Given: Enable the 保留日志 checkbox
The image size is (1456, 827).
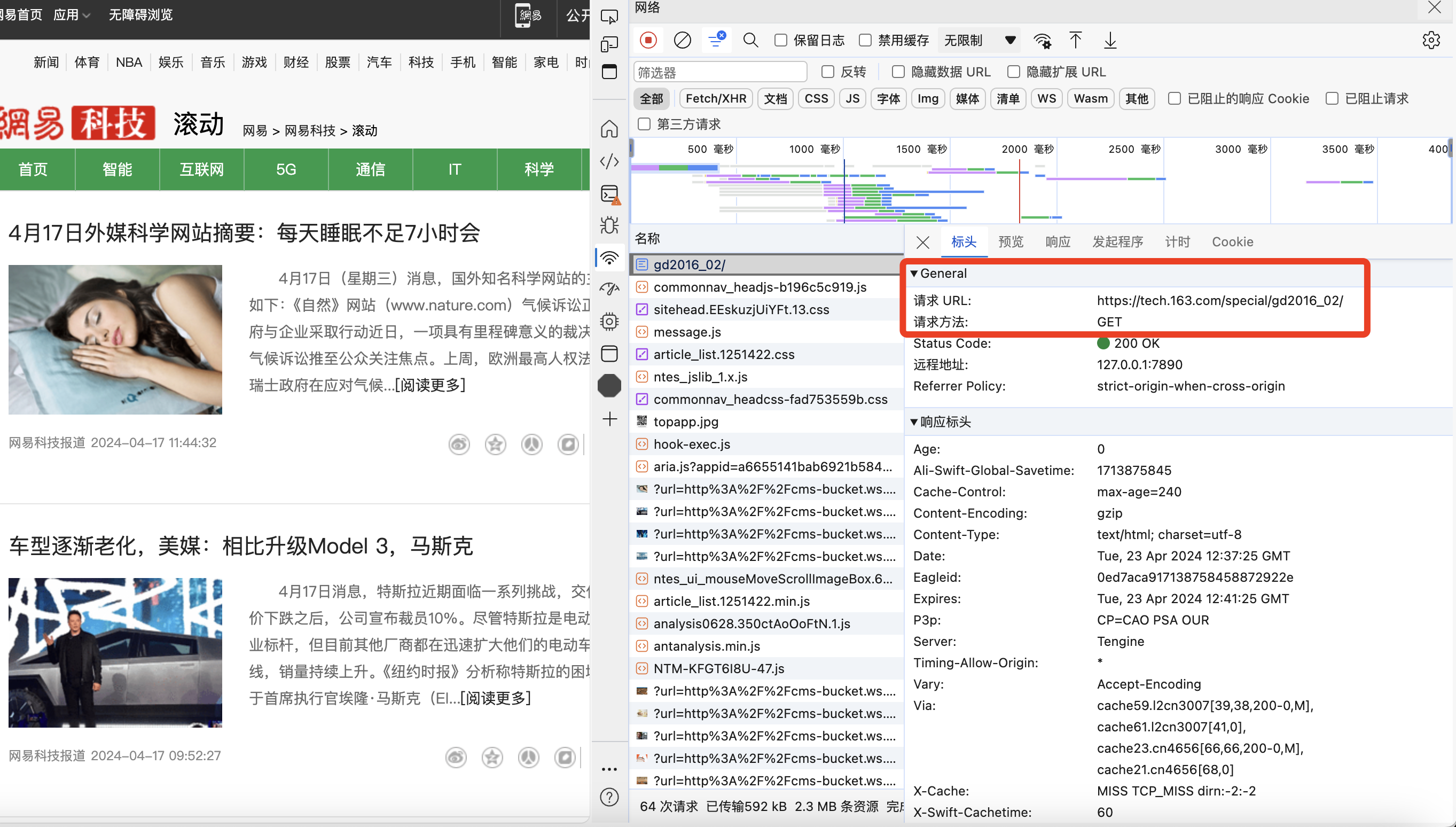Looking at the screenshot, I should (781, 40).
